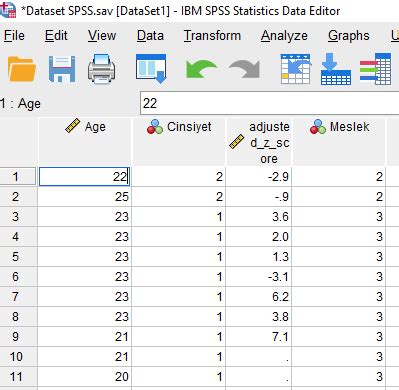Click Age cell 20 in row 11
Viewport: 399px width, 390px height.
[x=85, y=376]
